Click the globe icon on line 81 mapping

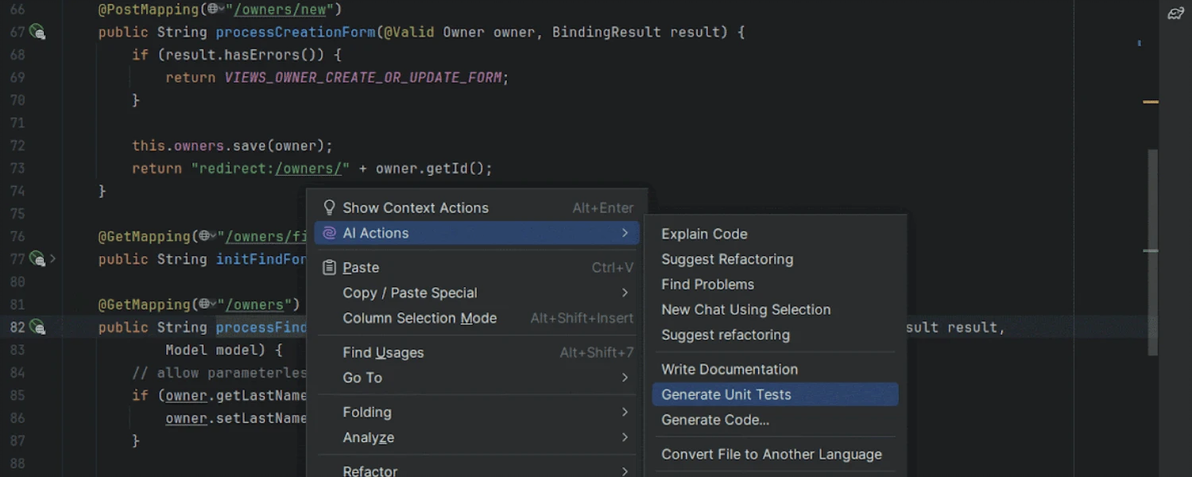[x=211, y=304]
